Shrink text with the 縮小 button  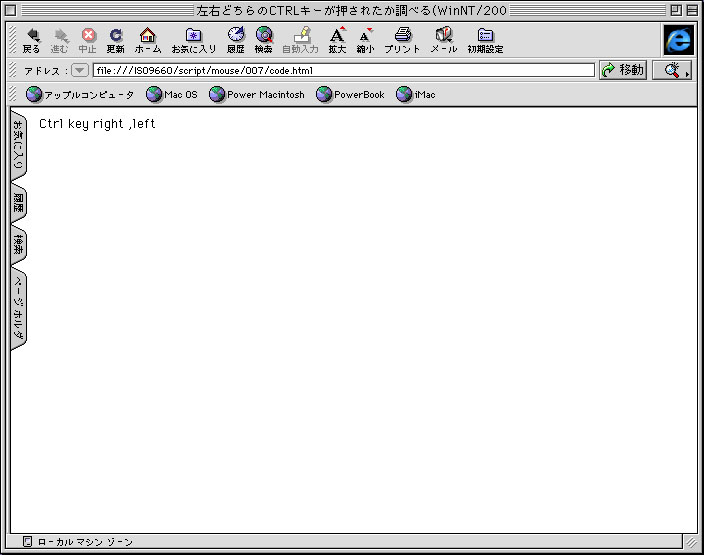[x=365, y=40]
